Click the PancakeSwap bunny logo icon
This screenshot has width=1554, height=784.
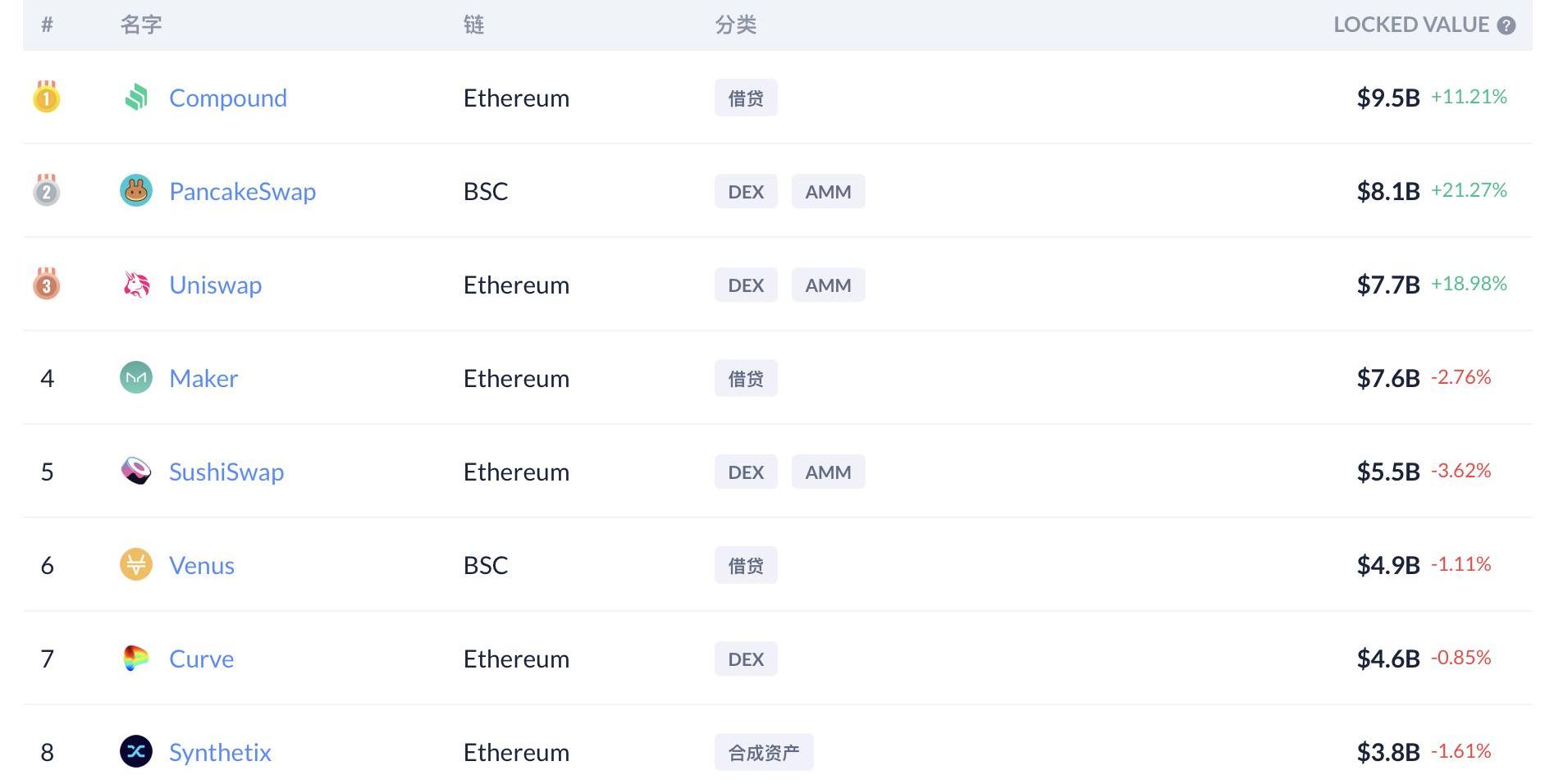pos(136,191)
